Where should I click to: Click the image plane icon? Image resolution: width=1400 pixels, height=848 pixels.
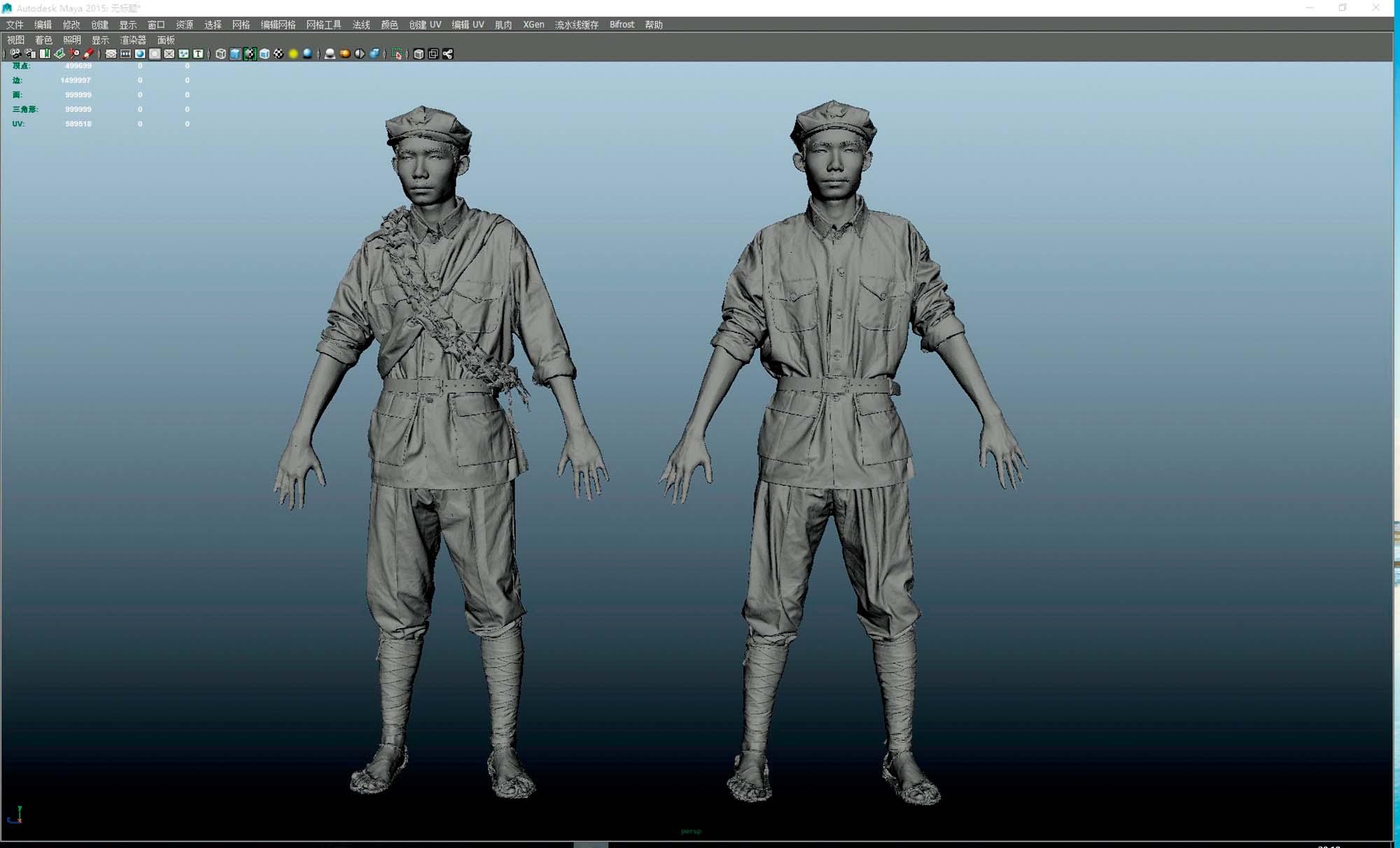point(59,54)
